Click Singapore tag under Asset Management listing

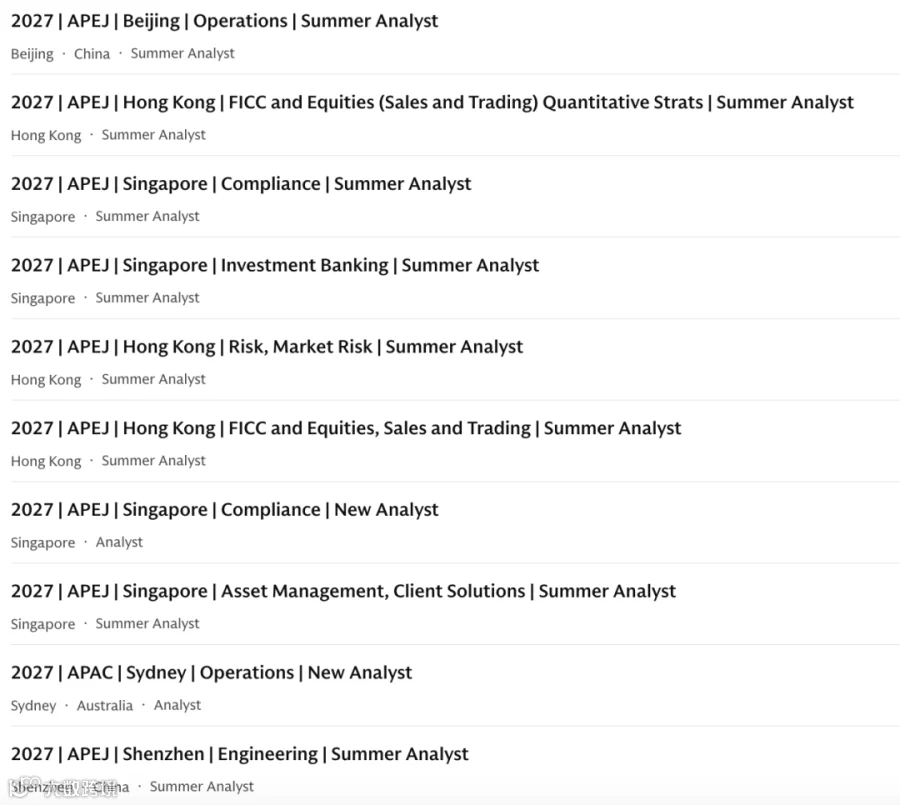[x=43, y=625]
